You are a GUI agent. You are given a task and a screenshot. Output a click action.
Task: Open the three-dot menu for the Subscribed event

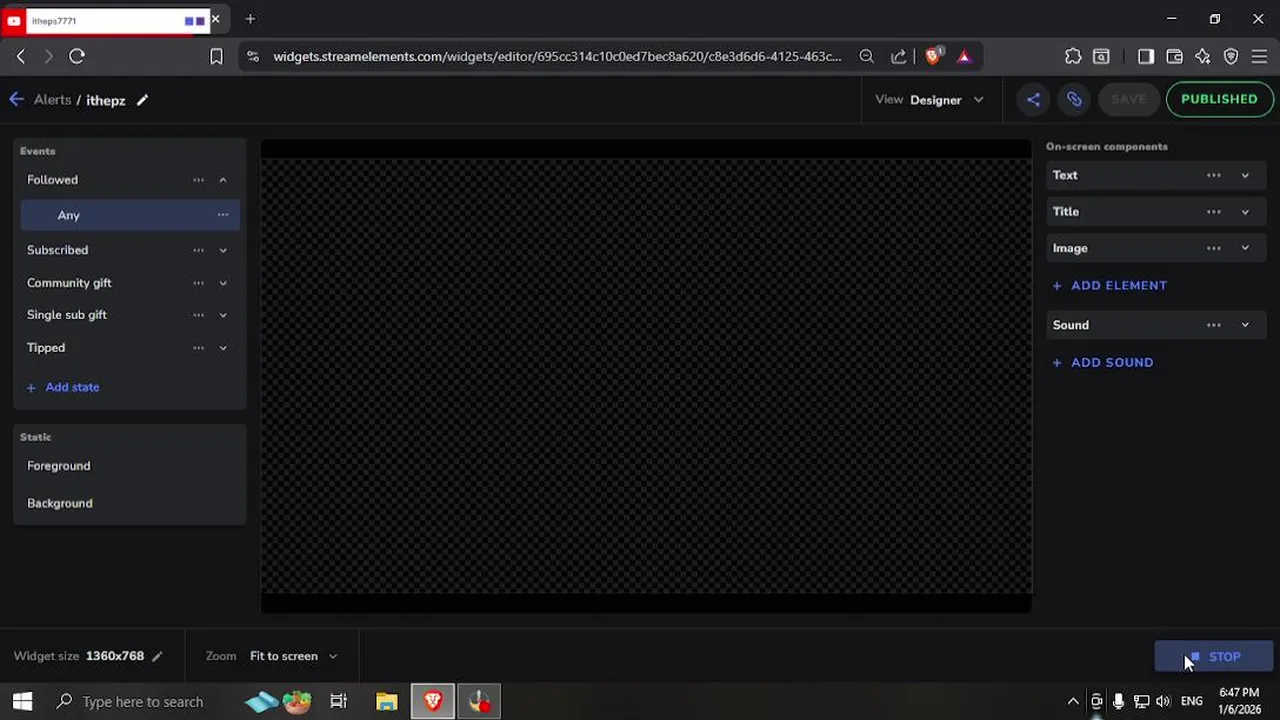point(198,250)
